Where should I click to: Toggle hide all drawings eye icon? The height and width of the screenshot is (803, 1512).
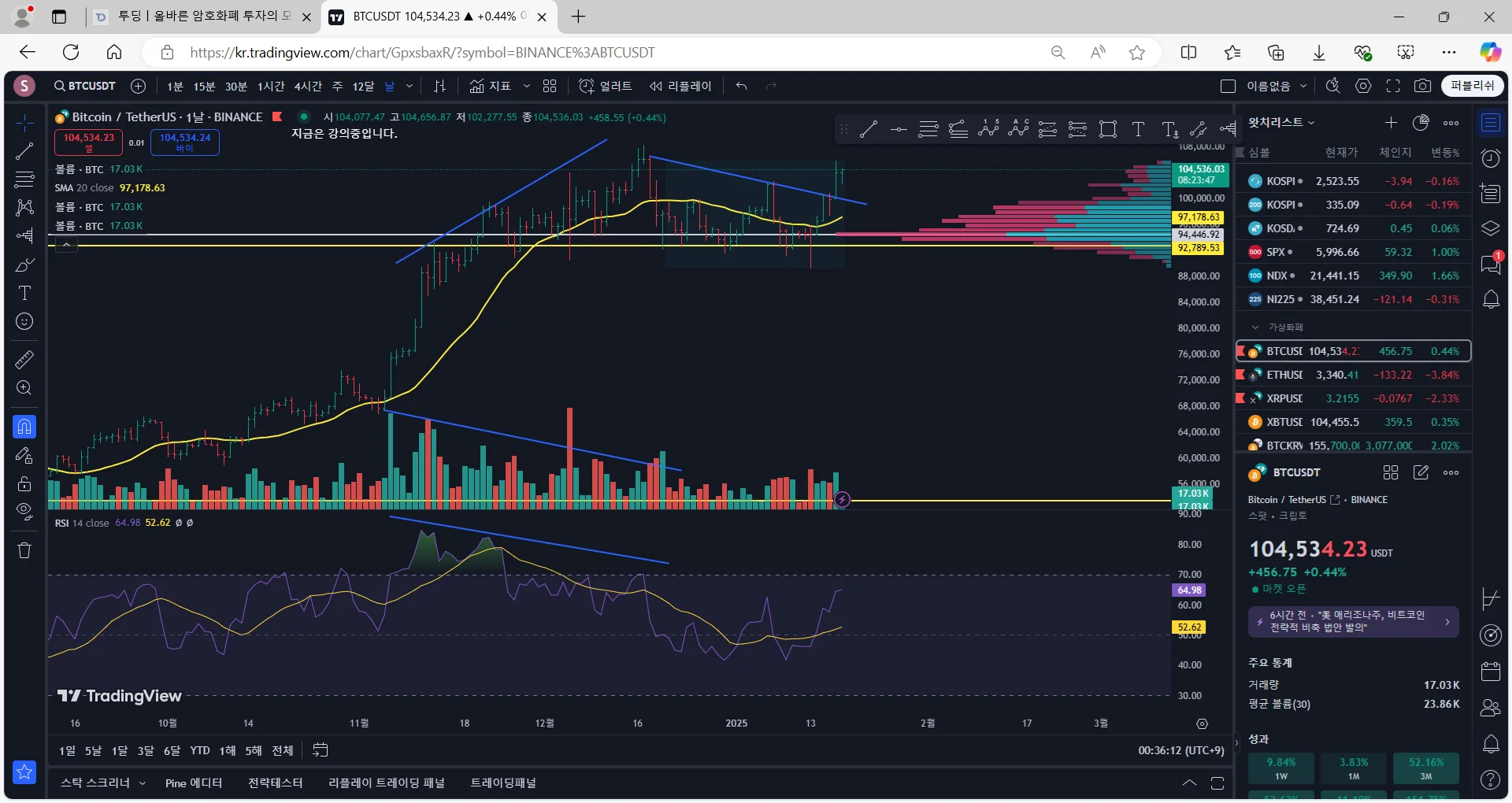click(24, 512)
